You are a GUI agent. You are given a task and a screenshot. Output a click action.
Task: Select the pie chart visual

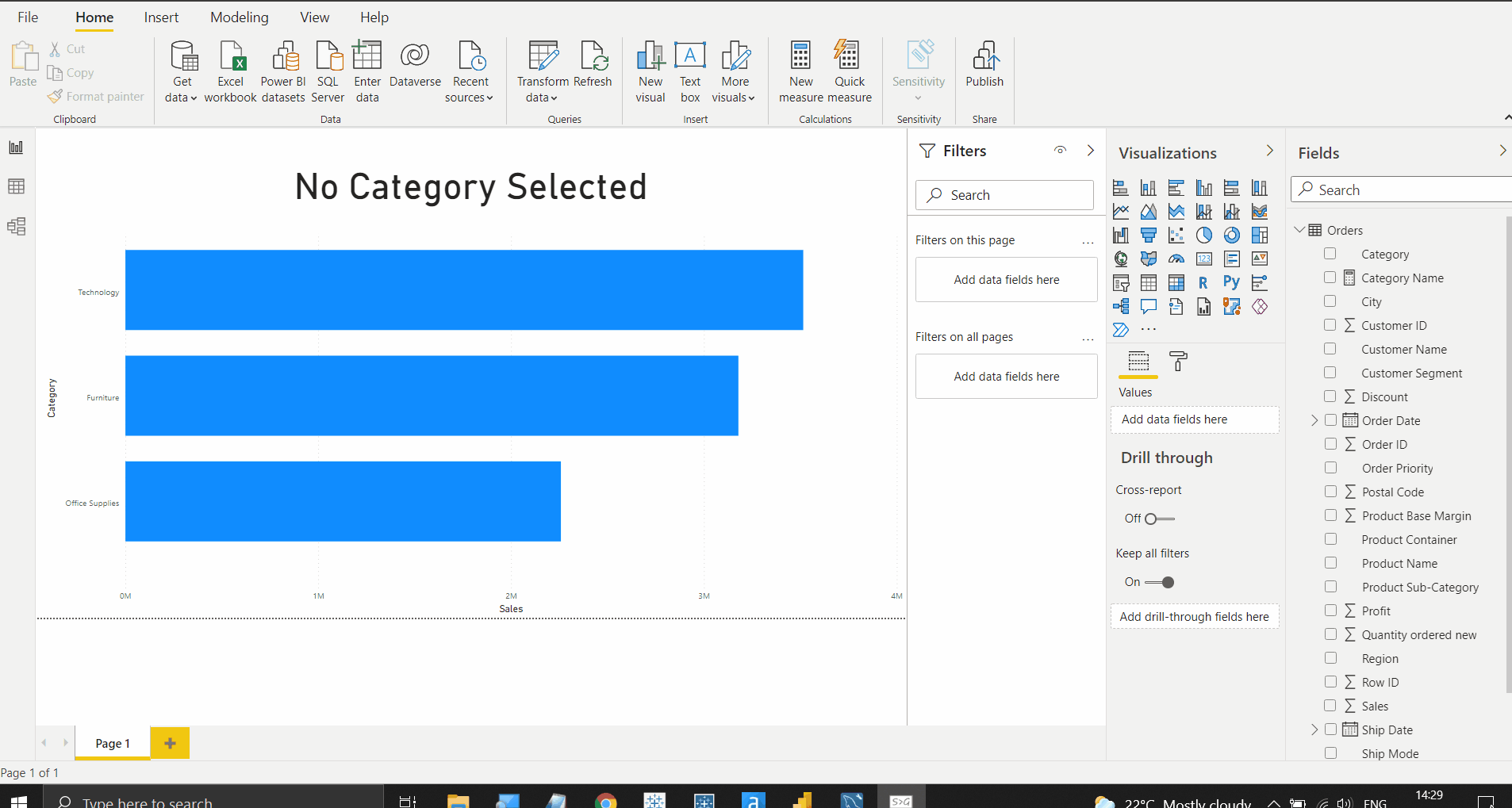tap(1203, 236)
